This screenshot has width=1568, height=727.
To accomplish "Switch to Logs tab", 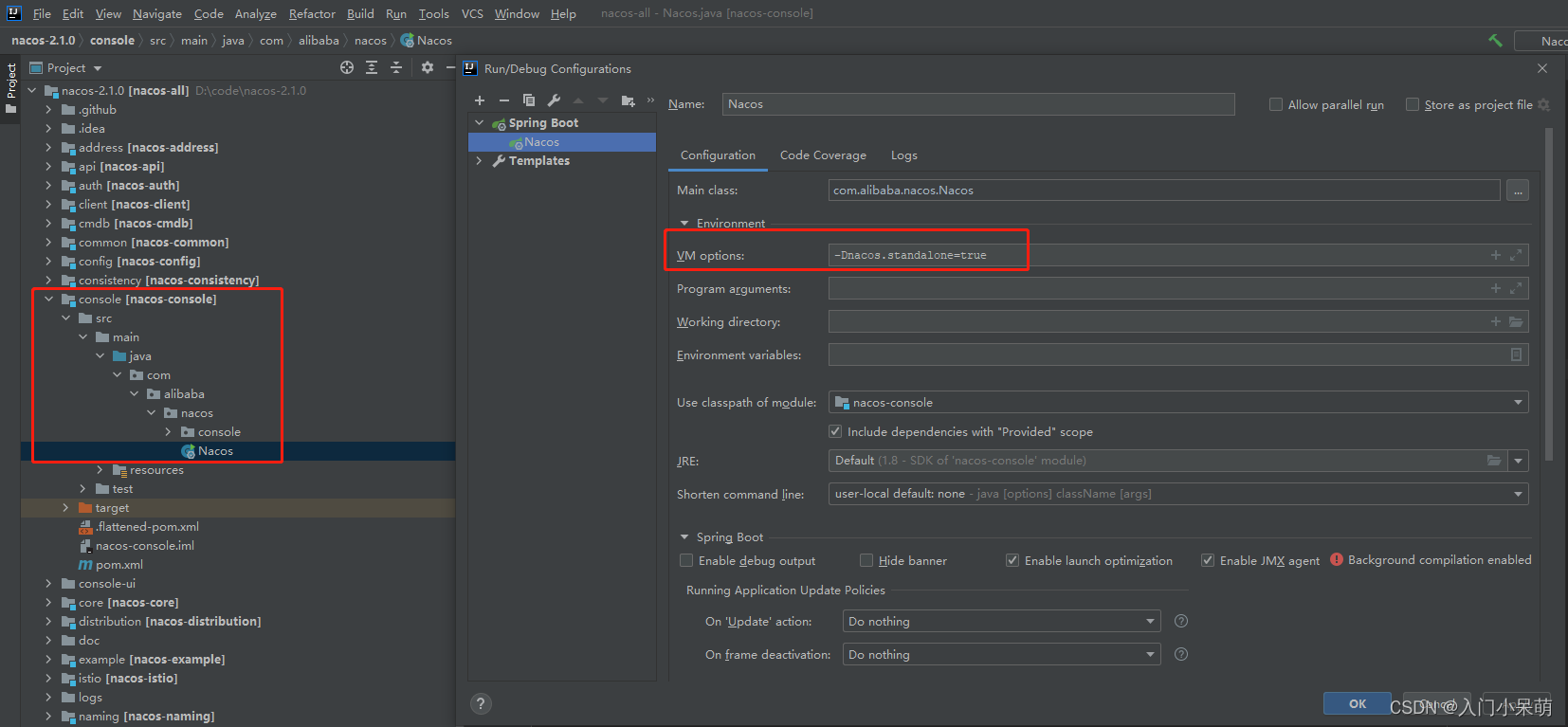I will pyautogui.click(x=904, y=155).
